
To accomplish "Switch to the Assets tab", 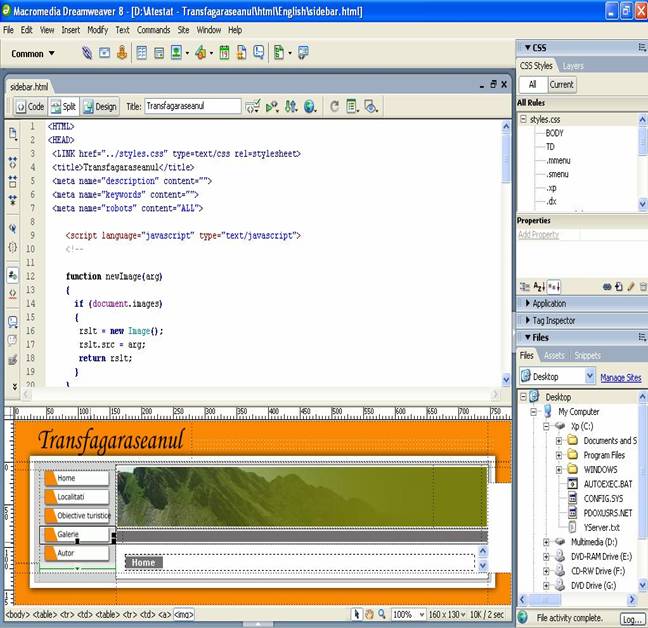I will (x=554, y=355).
